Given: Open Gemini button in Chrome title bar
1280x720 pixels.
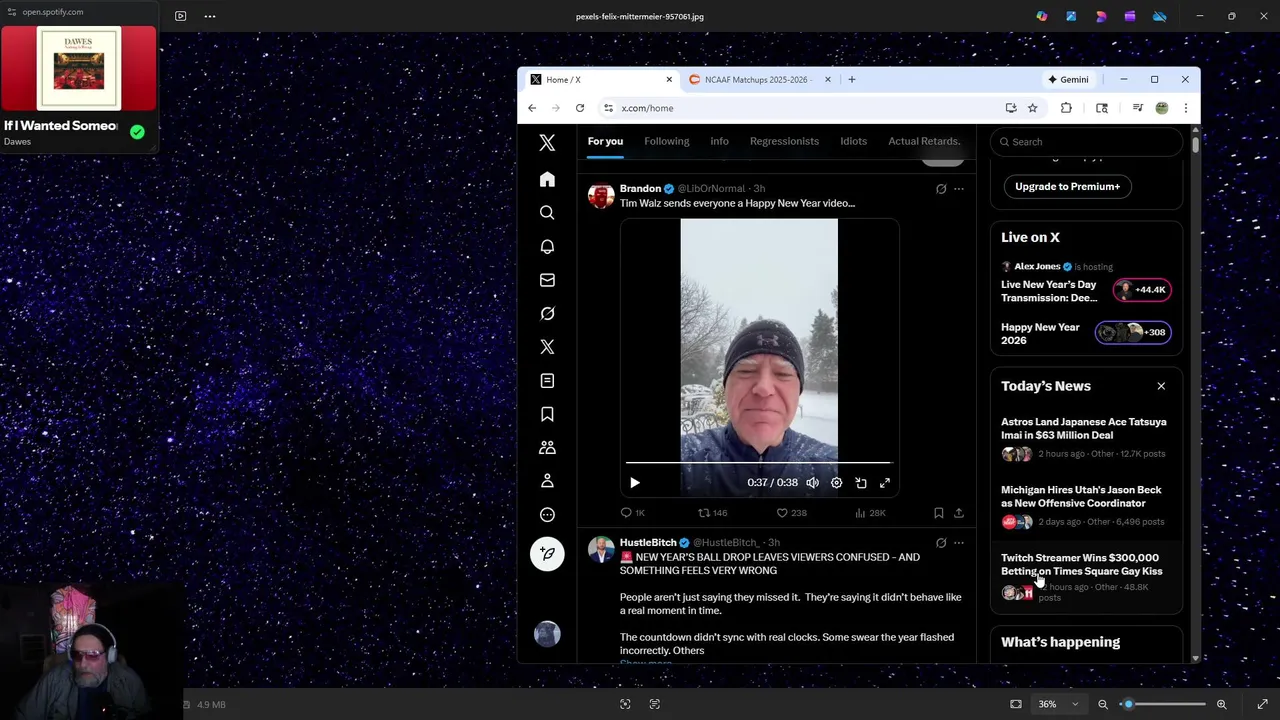Looking at the screenshot, I should pos(1068,80).
